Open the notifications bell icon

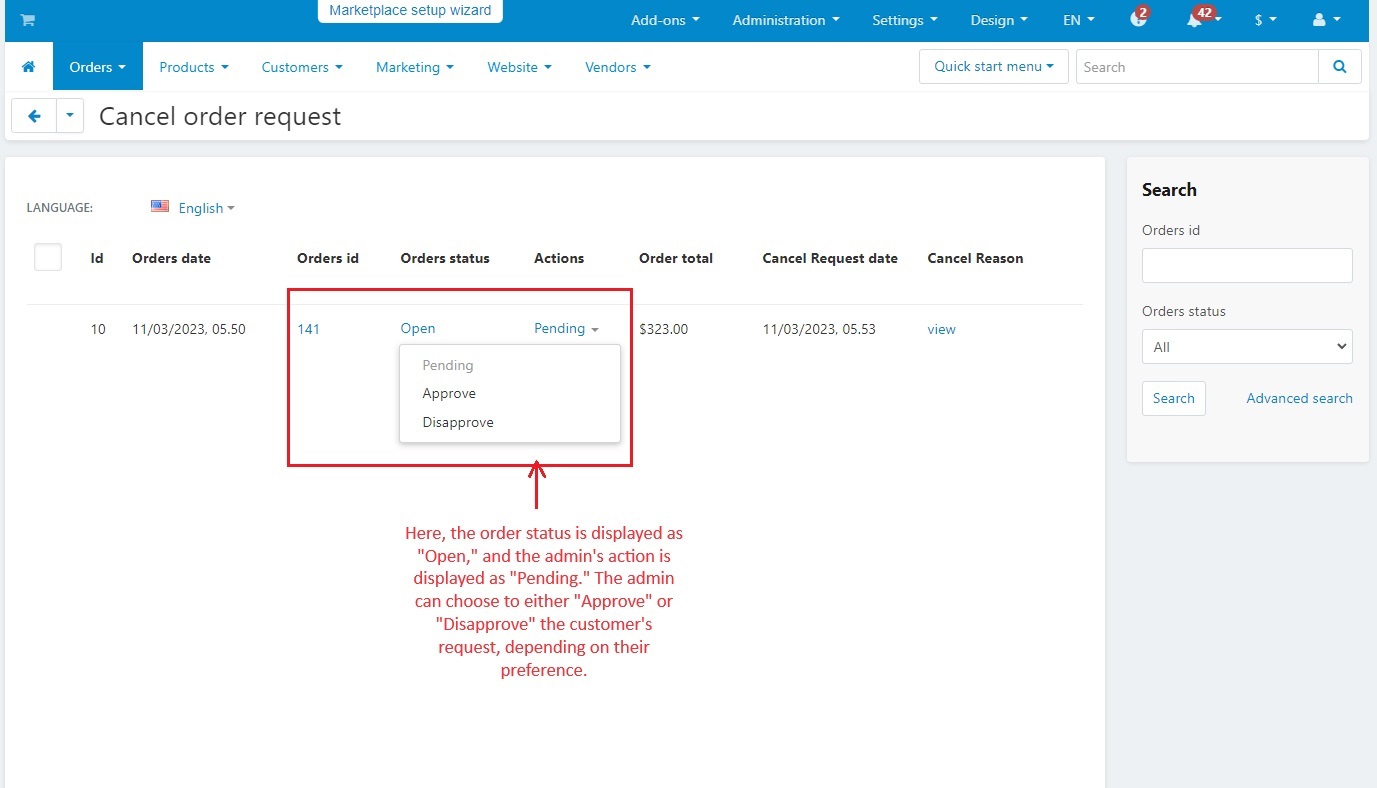tap(1196, 20)
